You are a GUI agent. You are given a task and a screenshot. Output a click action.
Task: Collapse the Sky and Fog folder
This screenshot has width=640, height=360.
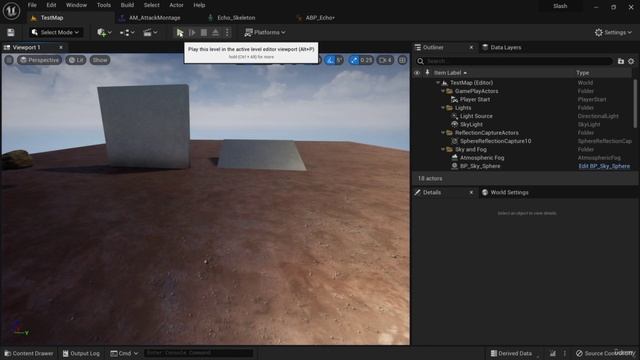[x=443, y=150]
